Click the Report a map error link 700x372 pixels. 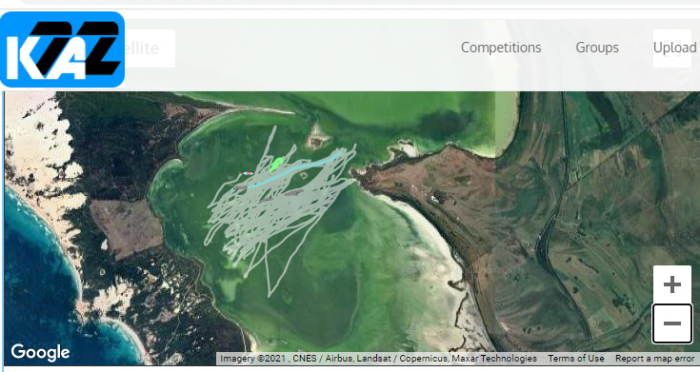654,358
